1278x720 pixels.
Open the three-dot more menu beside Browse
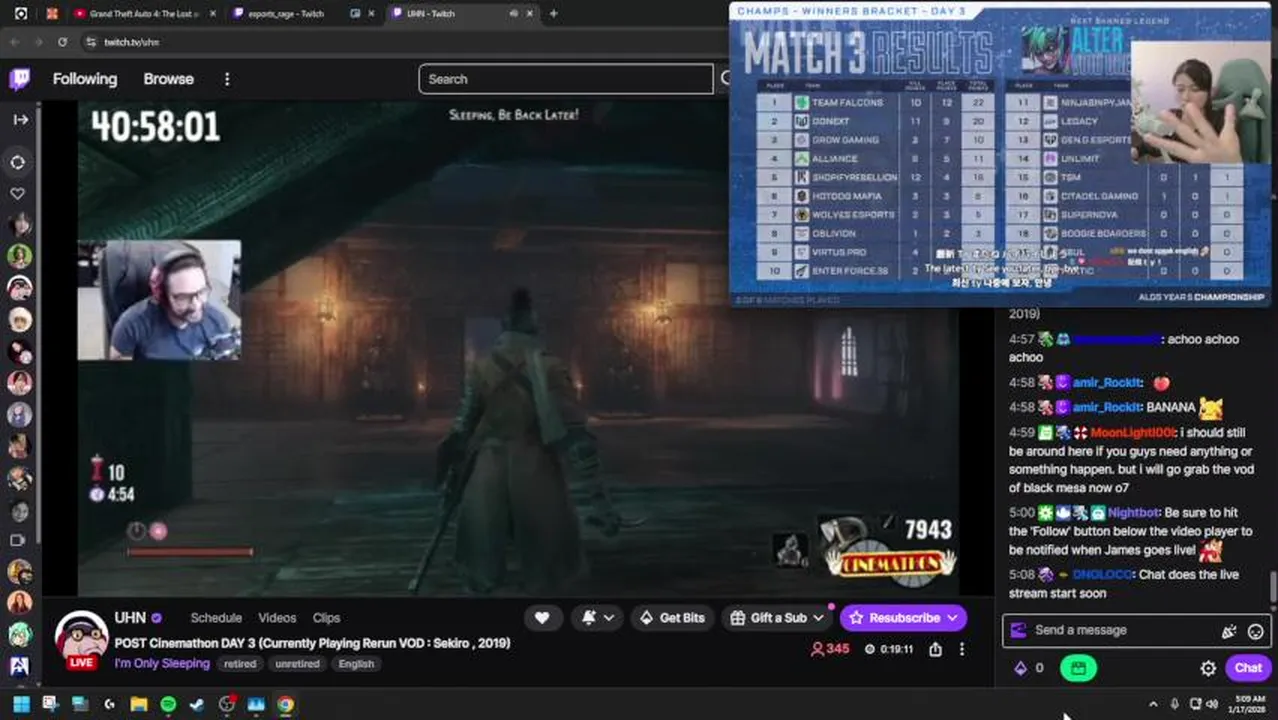point(227,79)
